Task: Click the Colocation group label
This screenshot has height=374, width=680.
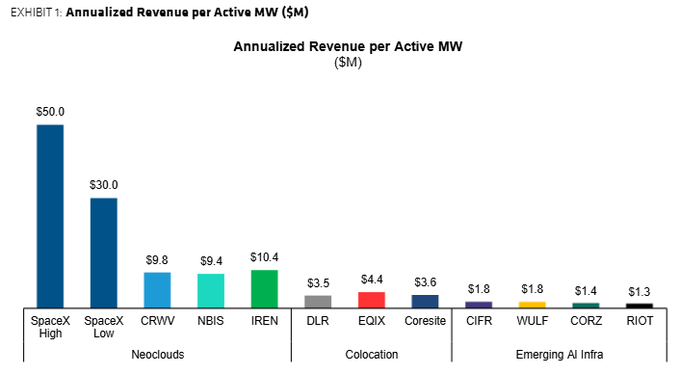Action: point(372,355)
